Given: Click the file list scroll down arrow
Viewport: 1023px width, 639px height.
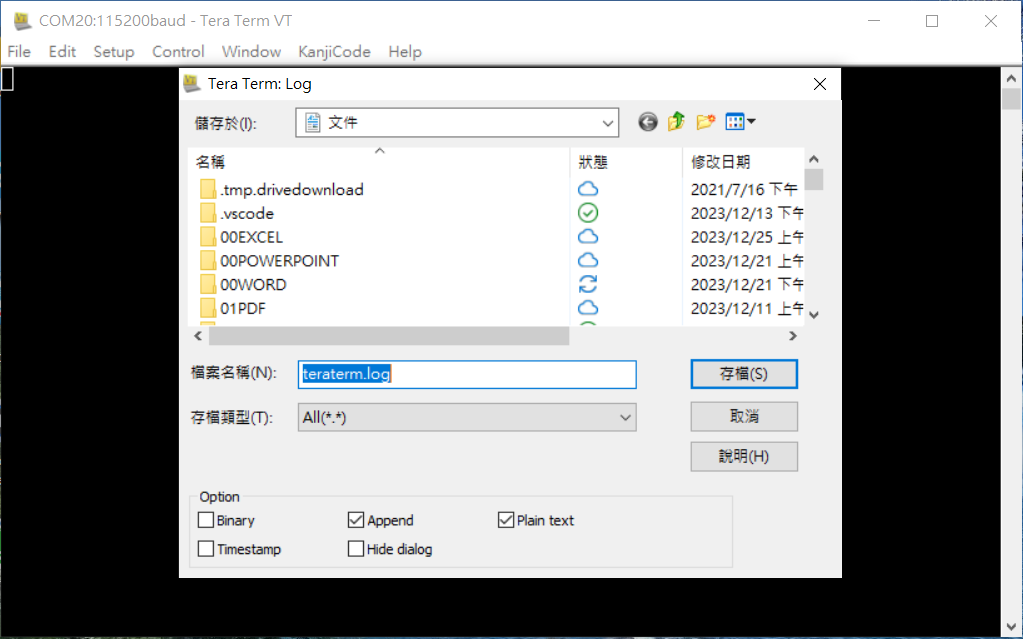Looking at the screenshot, I should point(814,315).
